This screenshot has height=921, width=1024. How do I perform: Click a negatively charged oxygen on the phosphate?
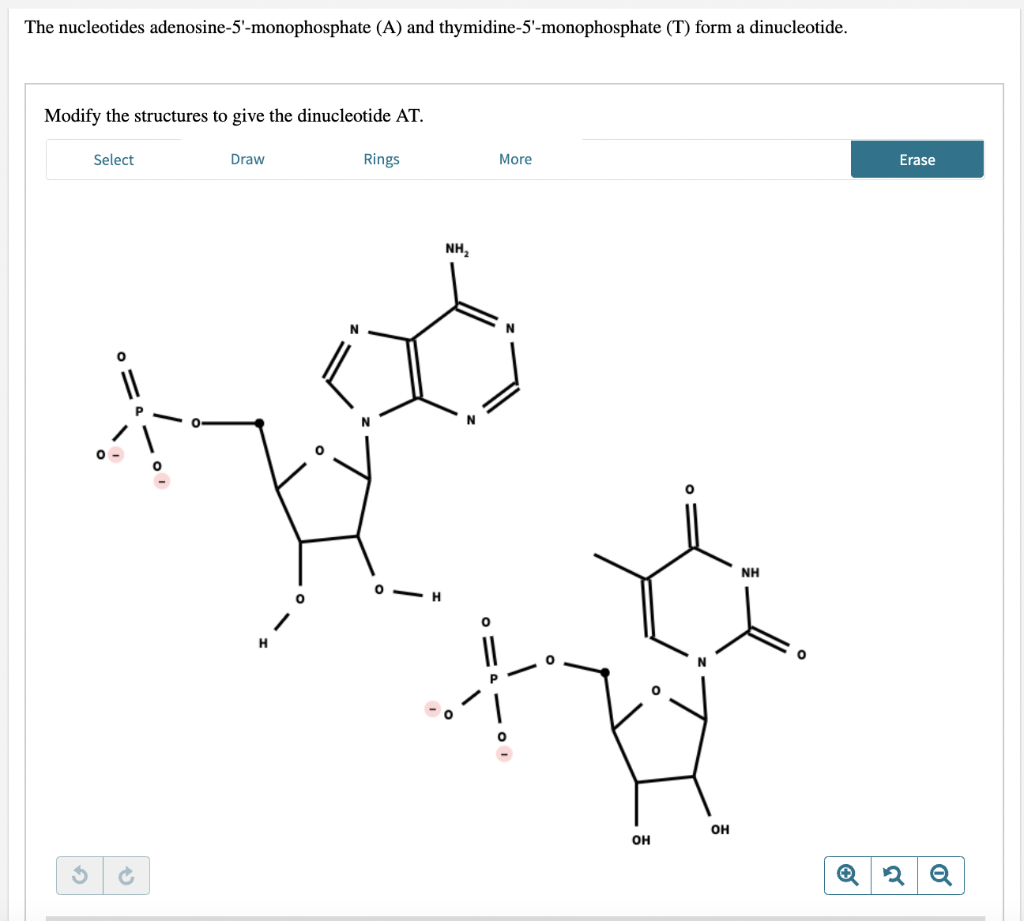tap(100, 455)
